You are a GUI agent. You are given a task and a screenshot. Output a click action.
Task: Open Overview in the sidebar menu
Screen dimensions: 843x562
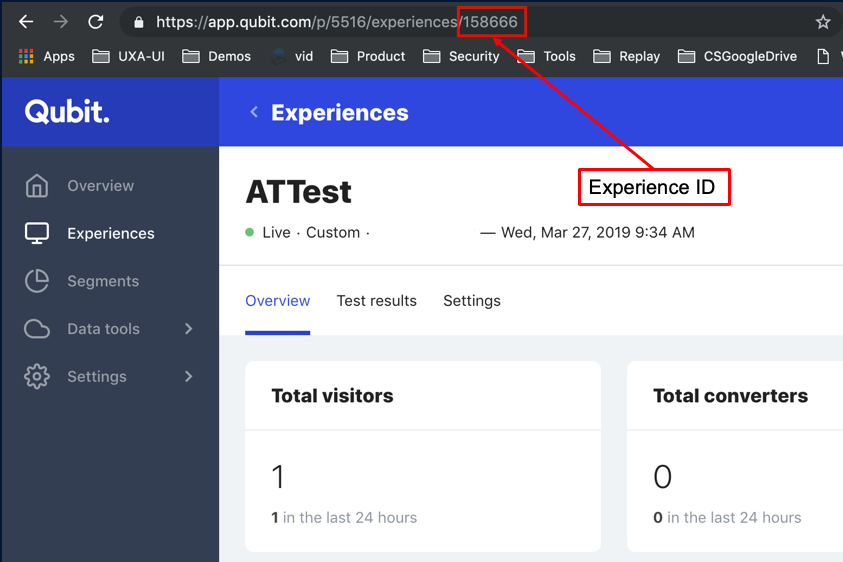tap(101, 186)
